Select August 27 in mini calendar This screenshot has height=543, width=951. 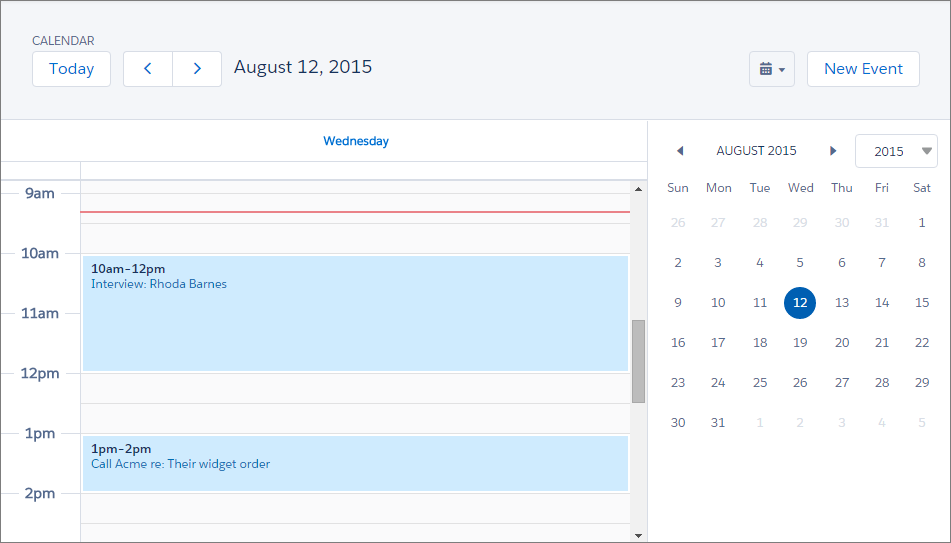coord(842,383)
